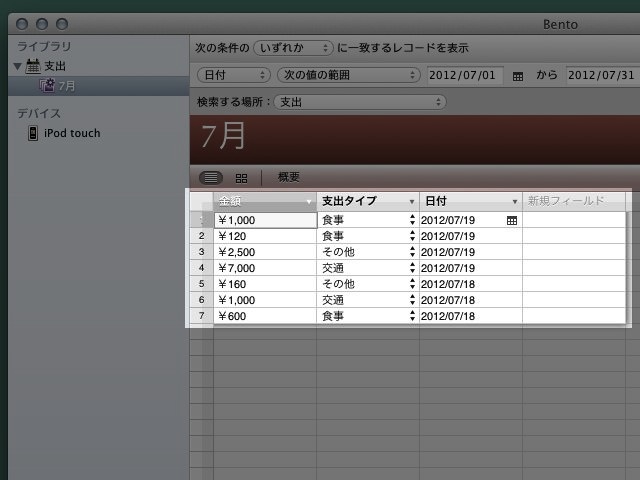Open the いずれか match condition dropdown
This screenshot has height=480, width=640.
(293, 48)
